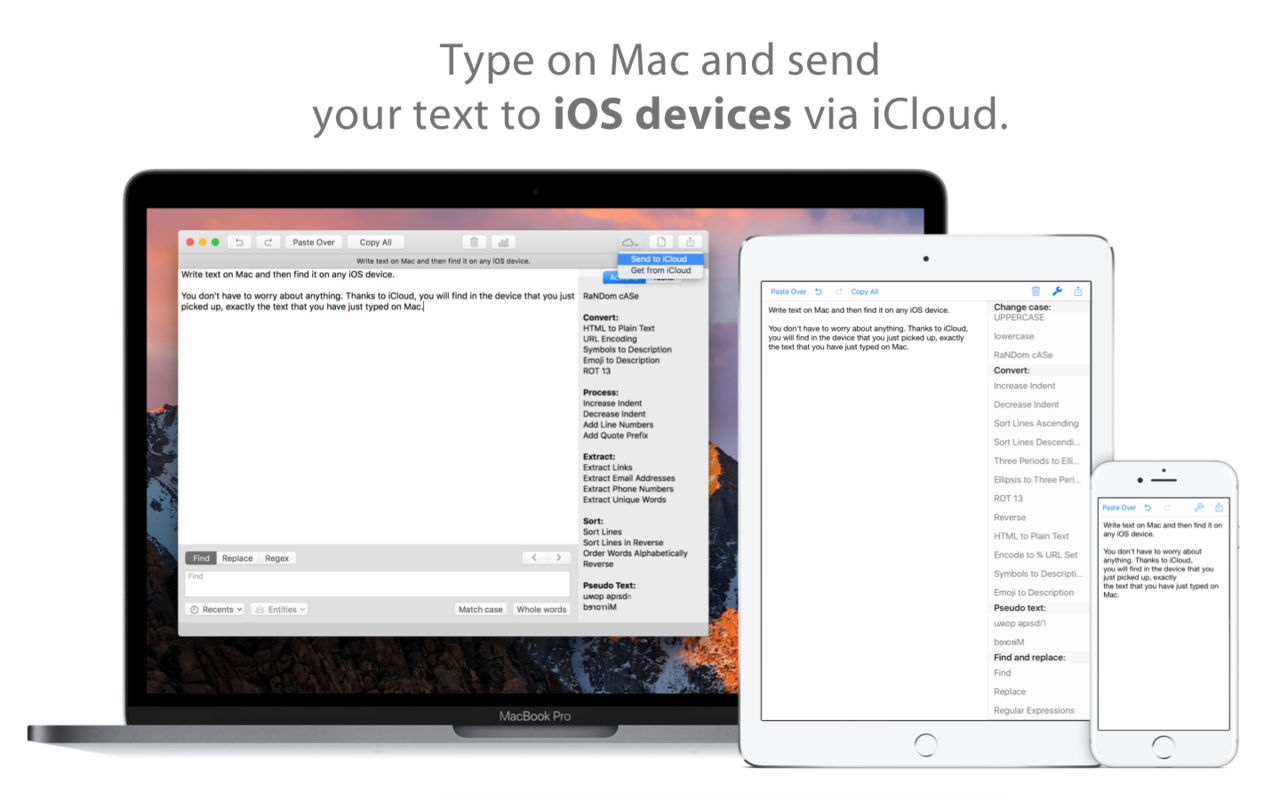This screenshot has width=1280, height=800.
Task: Click the trash icon in the Mac toolbar
Action: click(474, 242)
